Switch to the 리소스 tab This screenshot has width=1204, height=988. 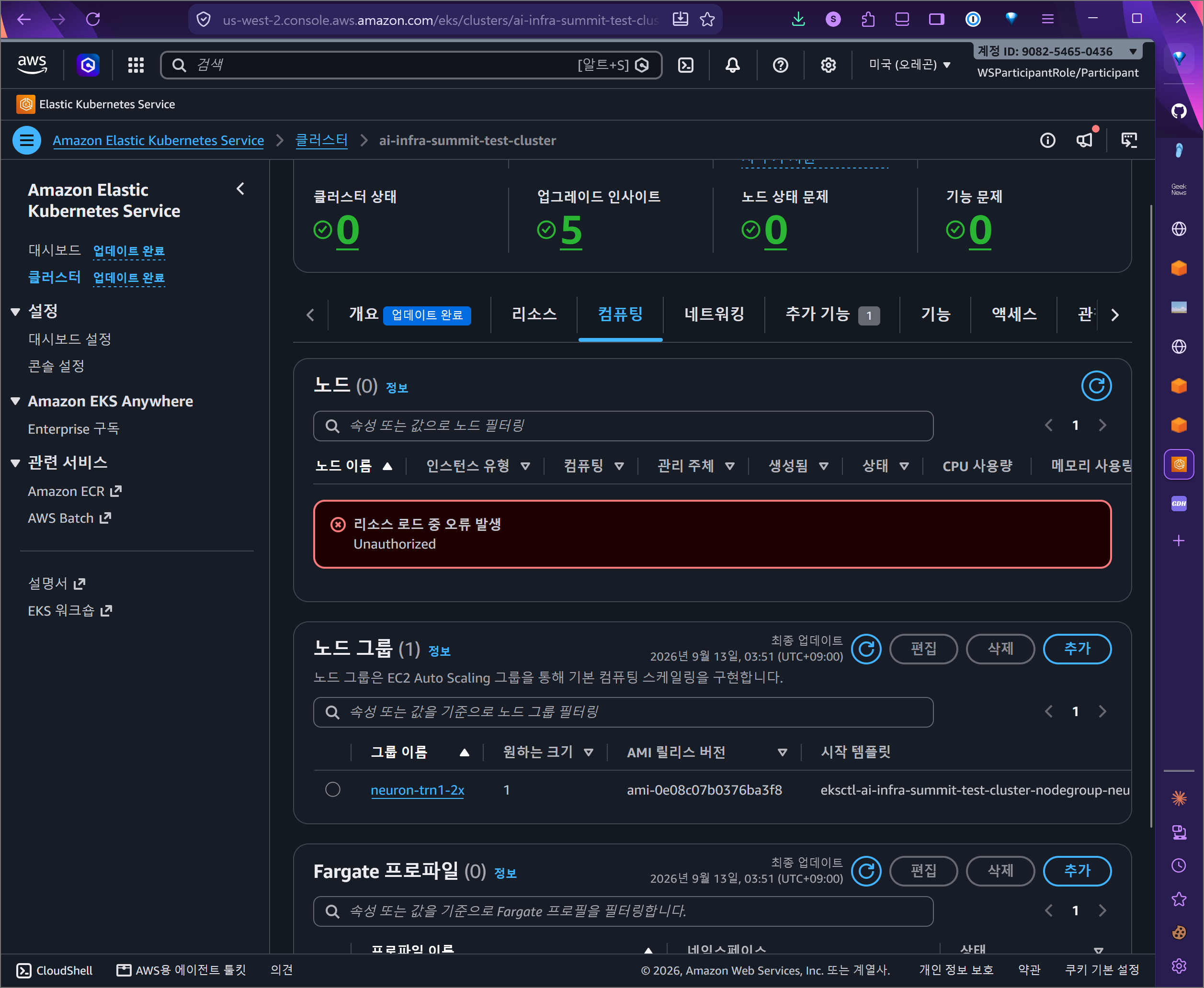tap(534, 314)
